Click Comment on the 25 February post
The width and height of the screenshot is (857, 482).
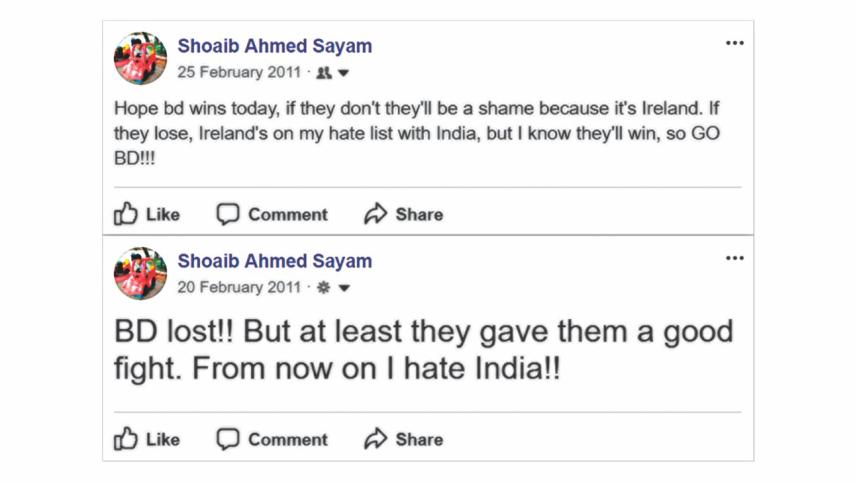(272, 214)
